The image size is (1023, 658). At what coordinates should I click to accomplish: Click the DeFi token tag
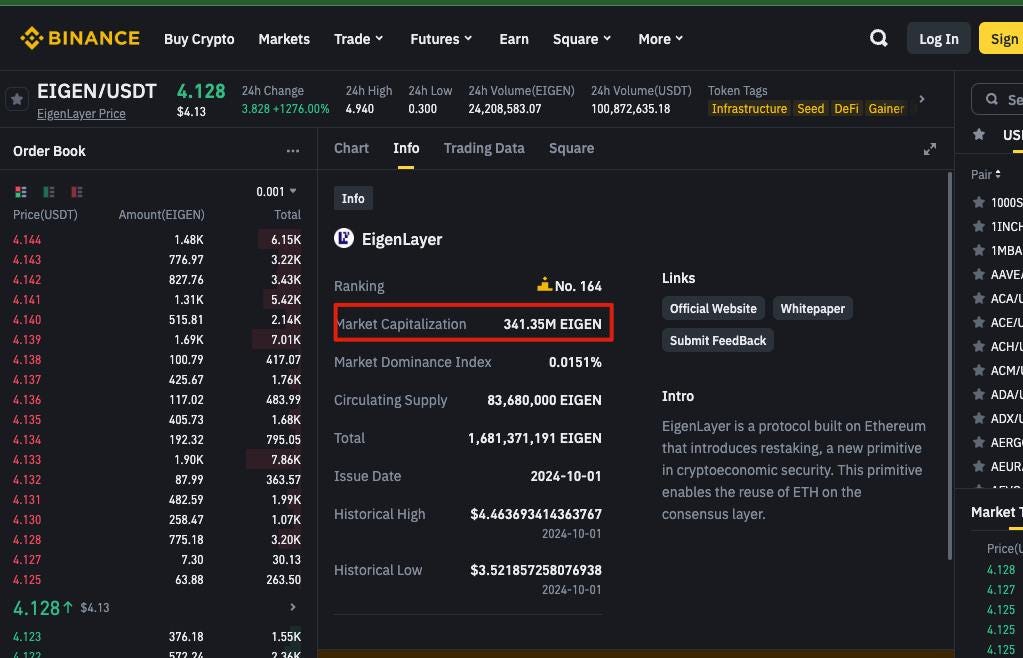pos(846,109)
